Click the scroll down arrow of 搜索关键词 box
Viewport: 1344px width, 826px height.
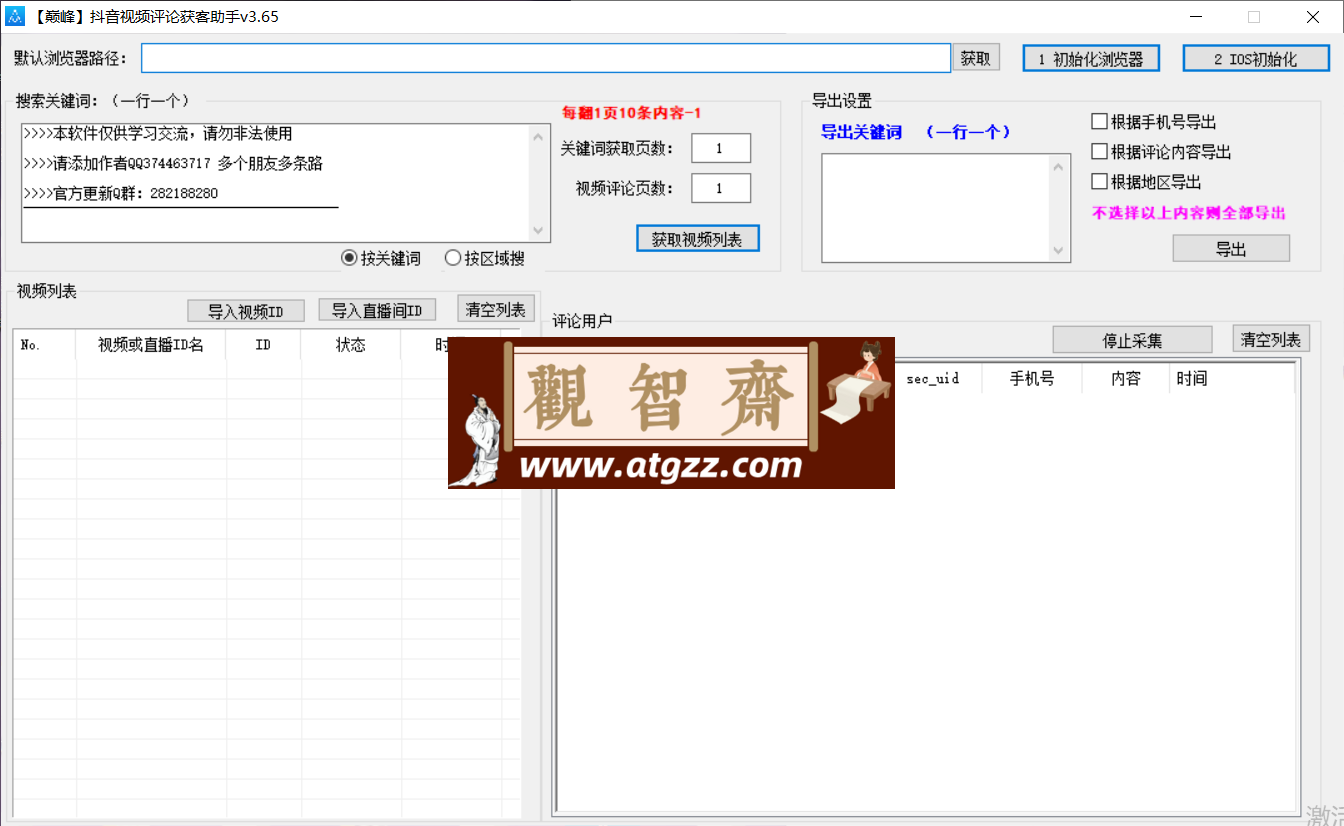[540, 230]
